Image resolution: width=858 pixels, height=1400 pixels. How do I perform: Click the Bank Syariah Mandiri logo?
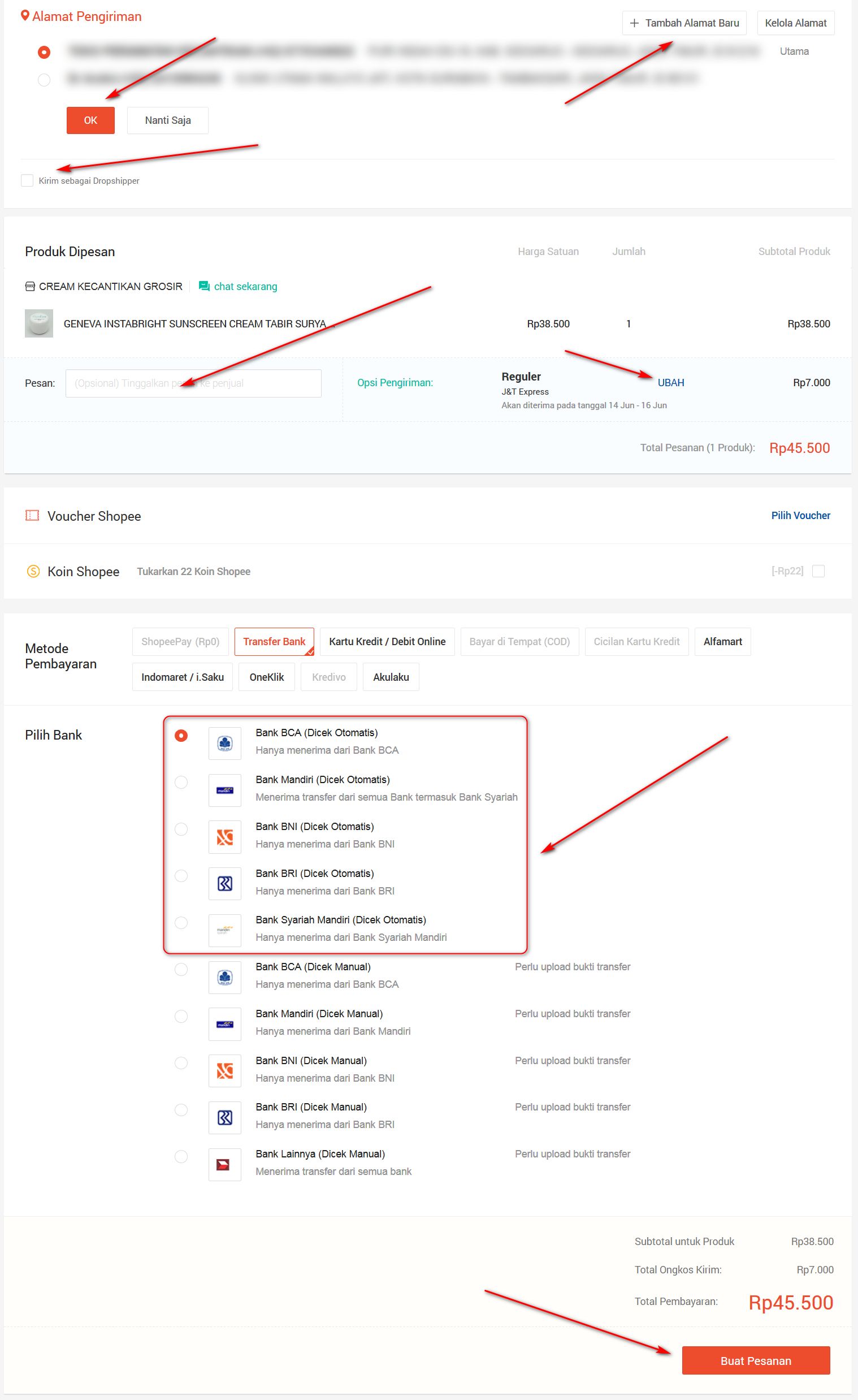(225, 930)
